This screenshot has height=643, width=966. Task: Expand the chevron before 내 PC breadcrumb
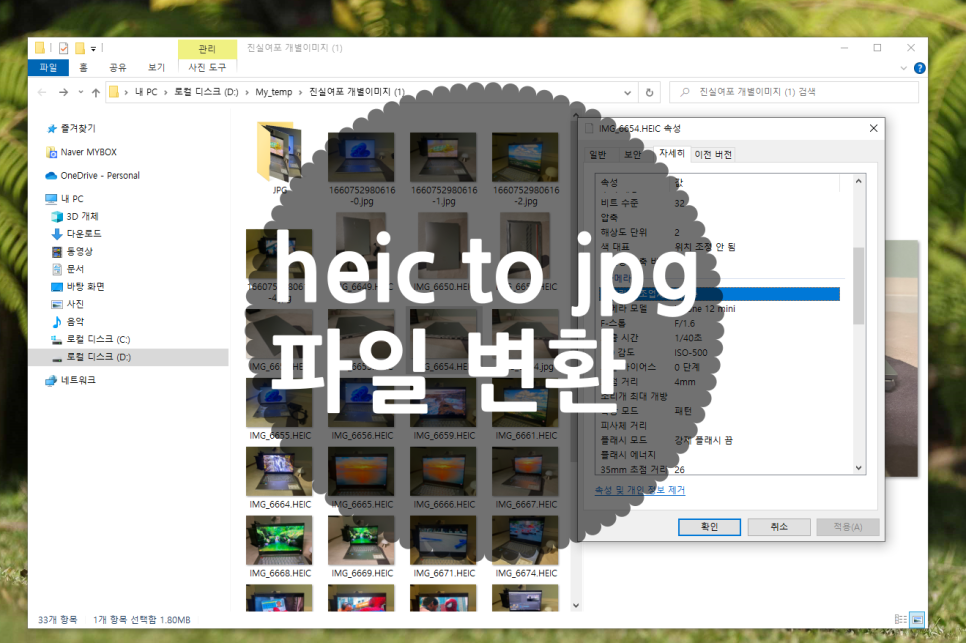click(126, 92)
